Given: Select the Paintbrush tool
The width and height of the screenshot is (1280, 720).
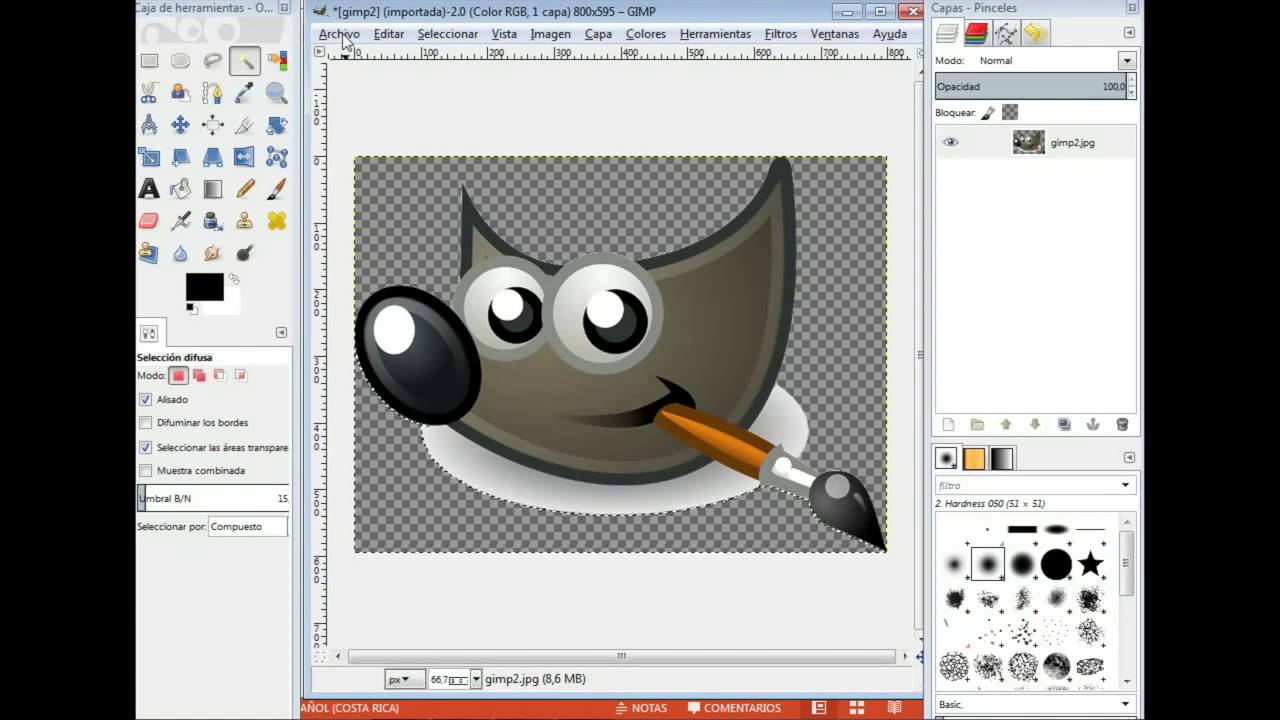Looking at the screenshot, I should coord(277,189).
